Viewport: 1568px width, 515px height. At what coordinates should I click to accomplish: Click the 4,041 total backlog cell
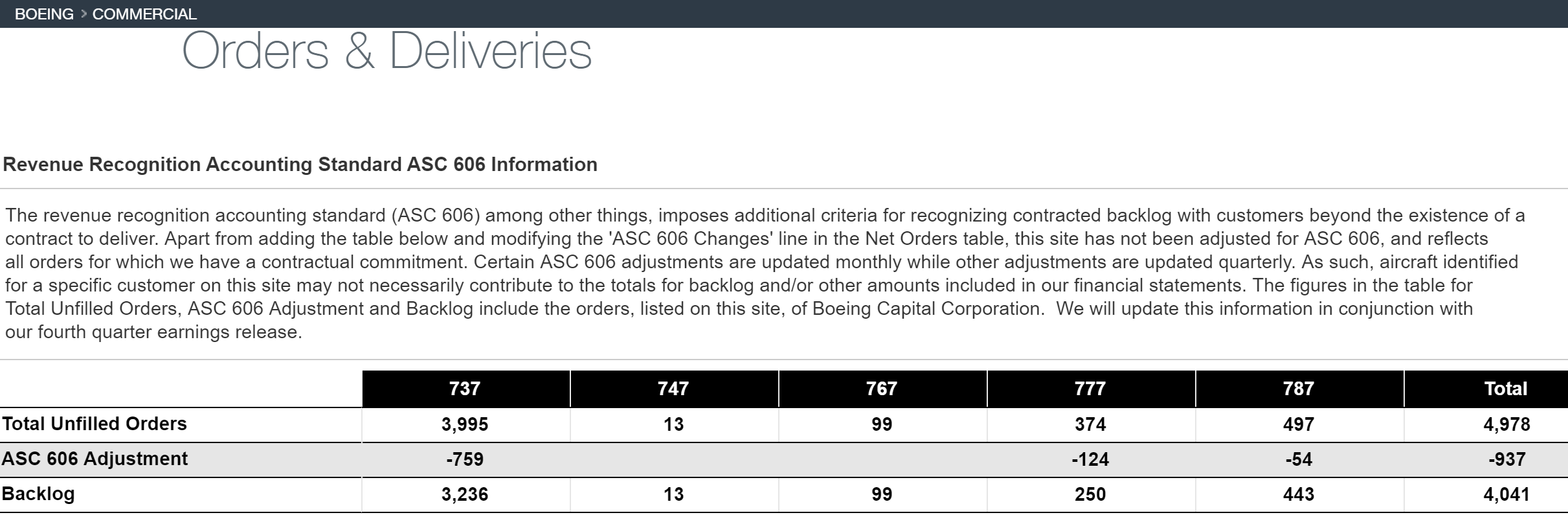pyautogui.click(x=1506, y=494)
